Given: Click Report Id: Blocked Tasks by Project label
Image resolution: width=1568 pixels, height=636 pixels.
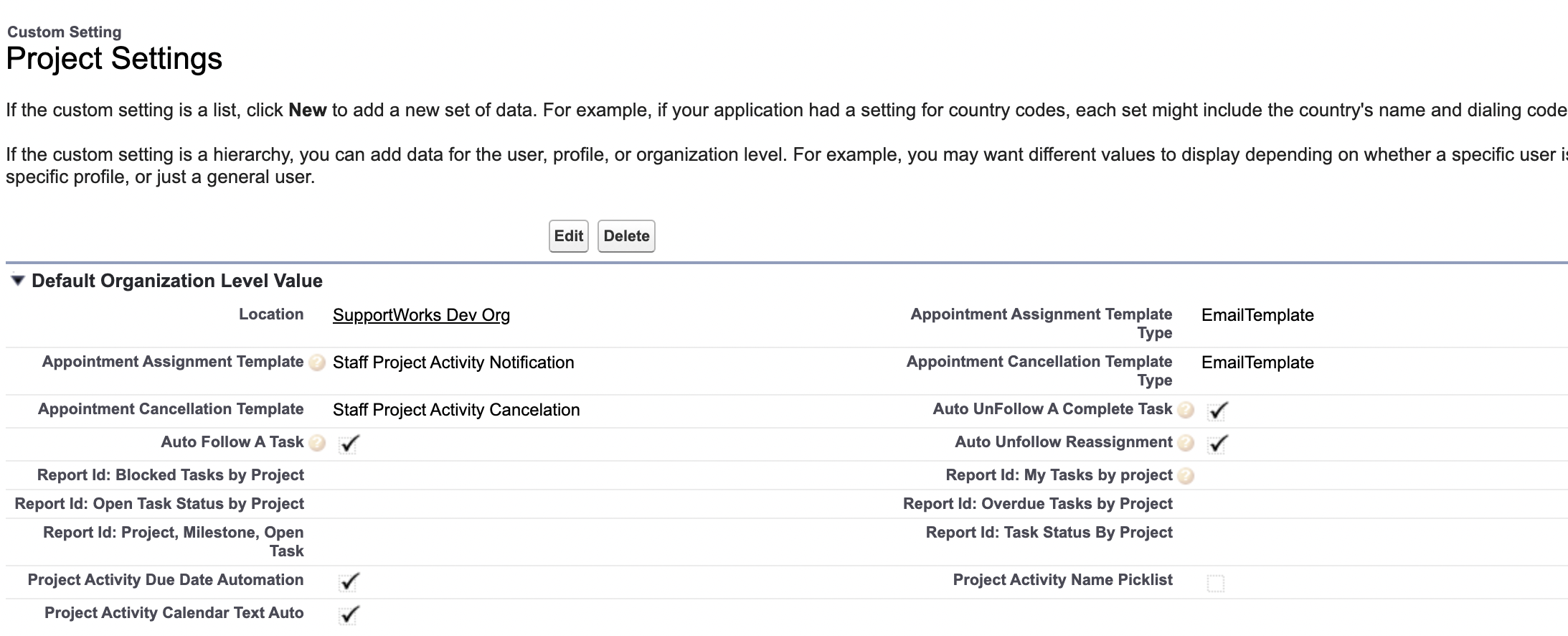Looking at the screenshot, I should point(171,475).
